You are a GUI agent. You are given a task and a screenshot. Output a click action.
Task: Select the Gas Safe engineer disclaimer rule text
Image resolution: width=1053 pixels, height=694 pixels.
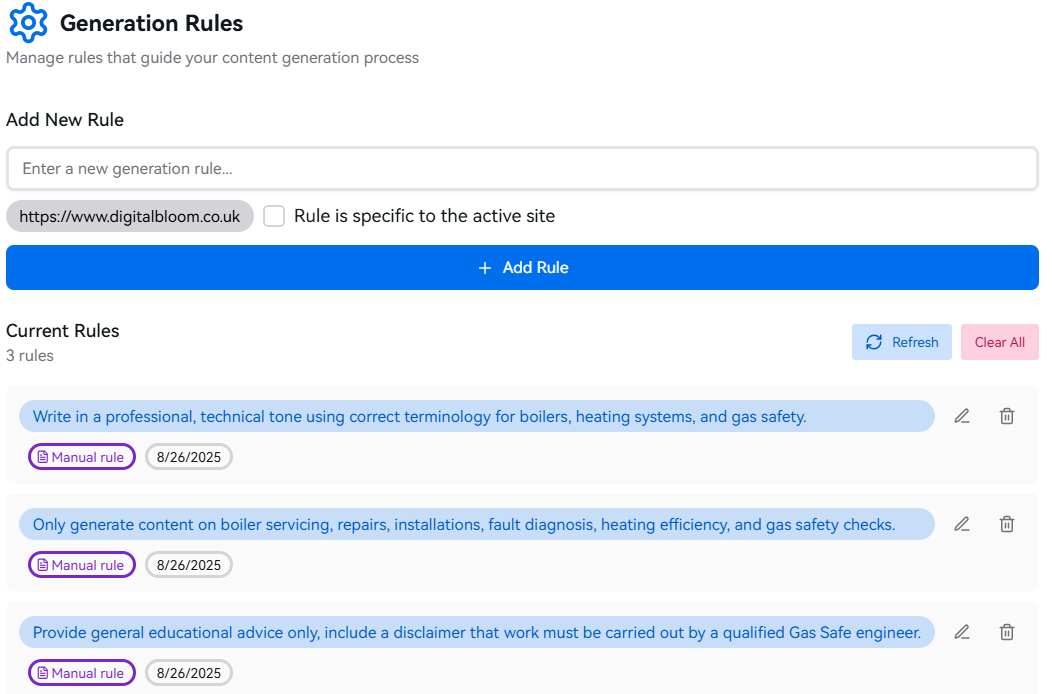(x=476, y=632)
